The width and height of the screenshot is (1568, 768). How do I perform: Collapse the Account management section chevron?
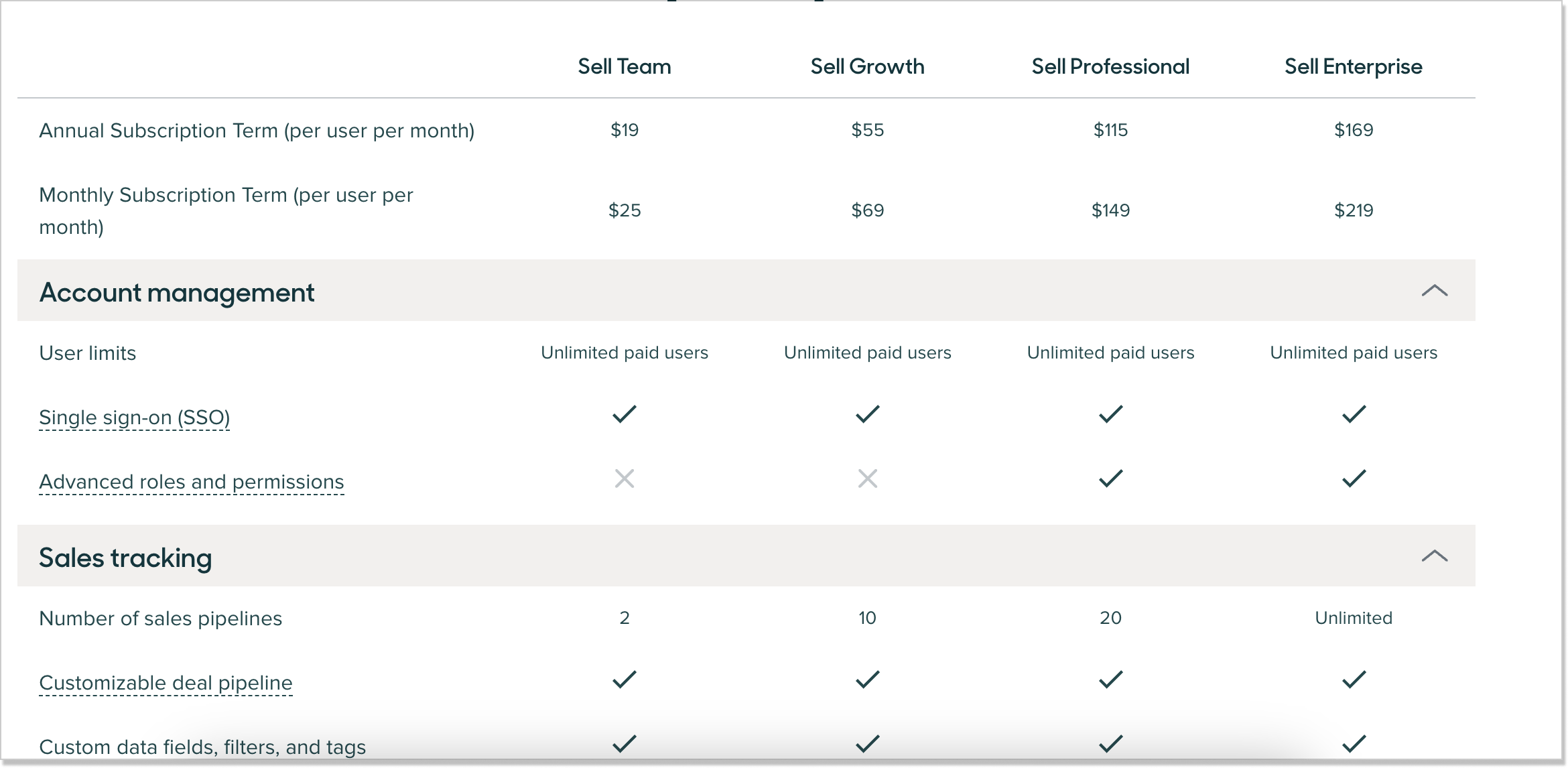pos(1434,291)
